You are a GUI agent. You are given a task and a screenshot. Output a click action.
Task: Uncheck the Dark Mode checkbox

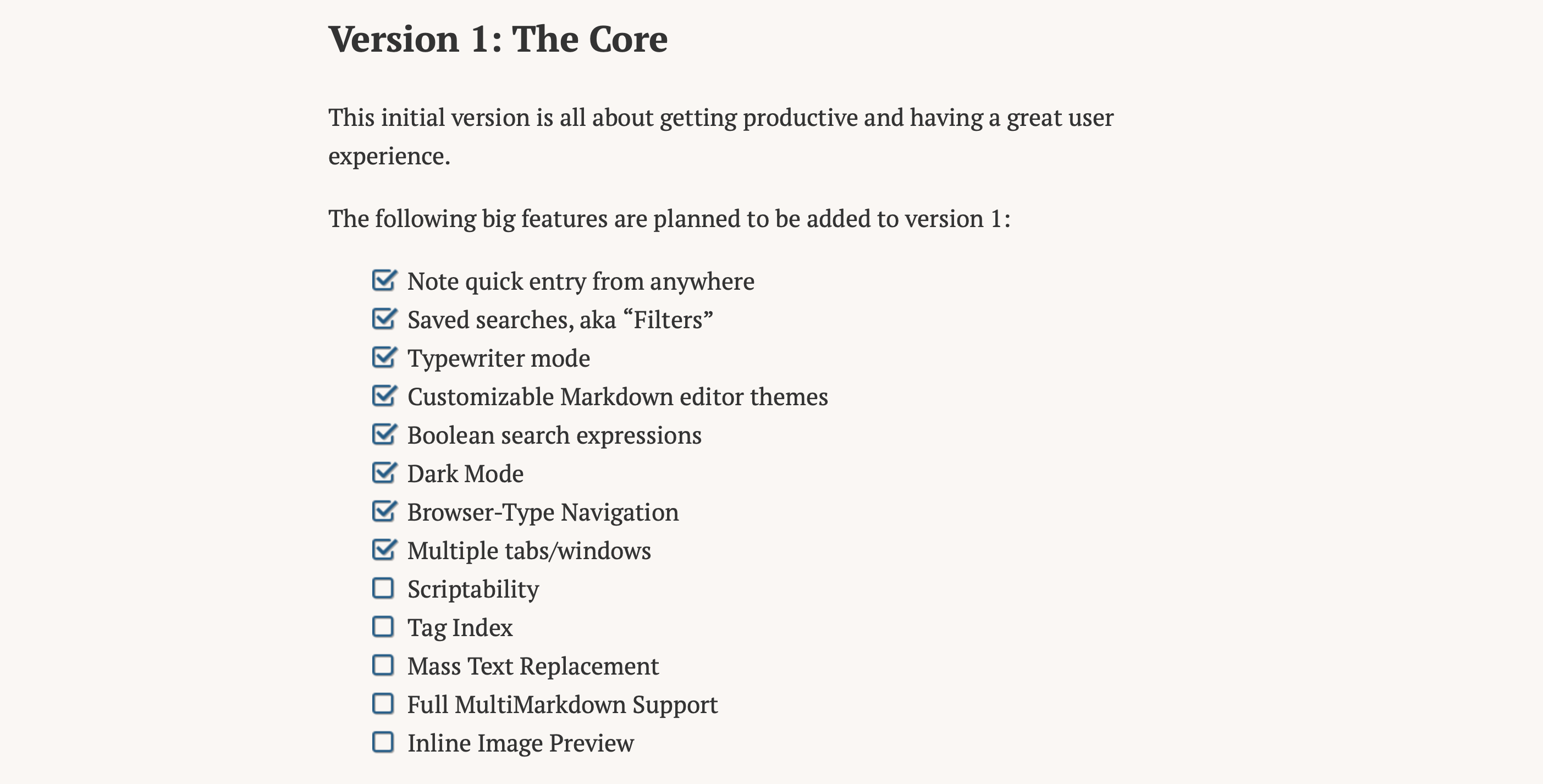383,473
